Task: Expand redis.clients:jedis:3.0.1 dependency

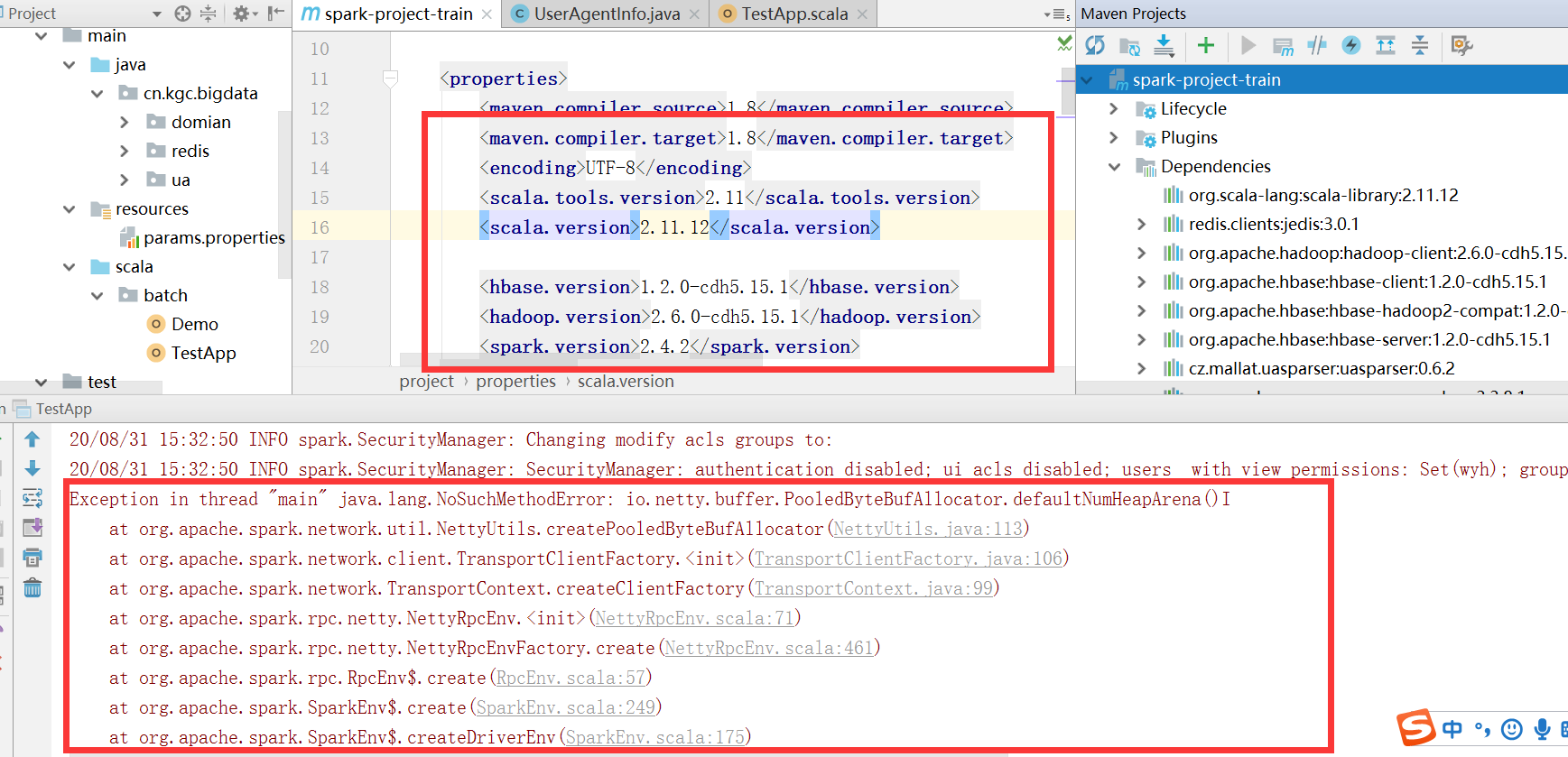Action: pos(1142,225)
